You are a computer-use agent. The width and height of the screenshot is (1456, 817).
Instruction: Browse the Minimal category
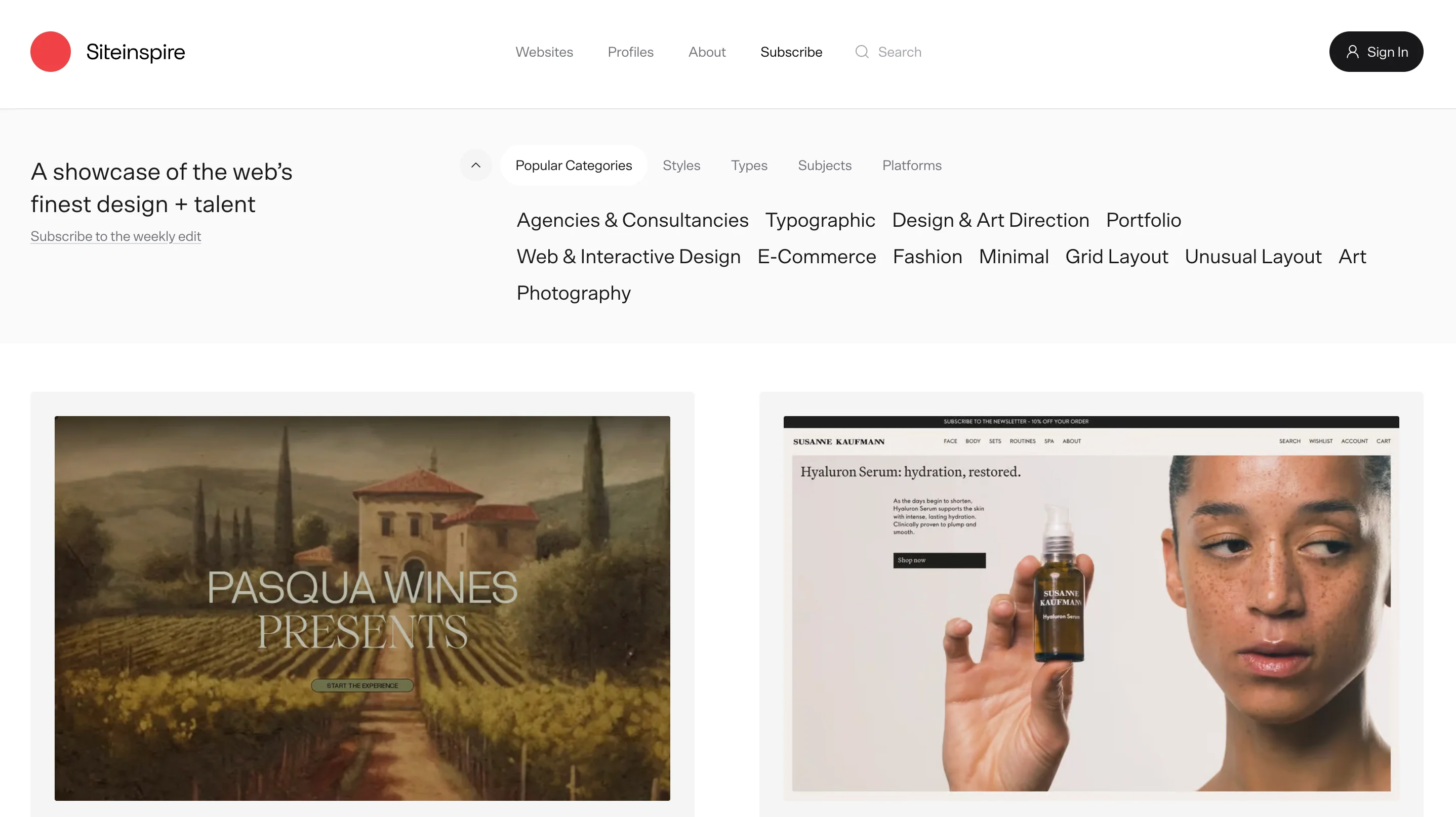(1014, 257)
